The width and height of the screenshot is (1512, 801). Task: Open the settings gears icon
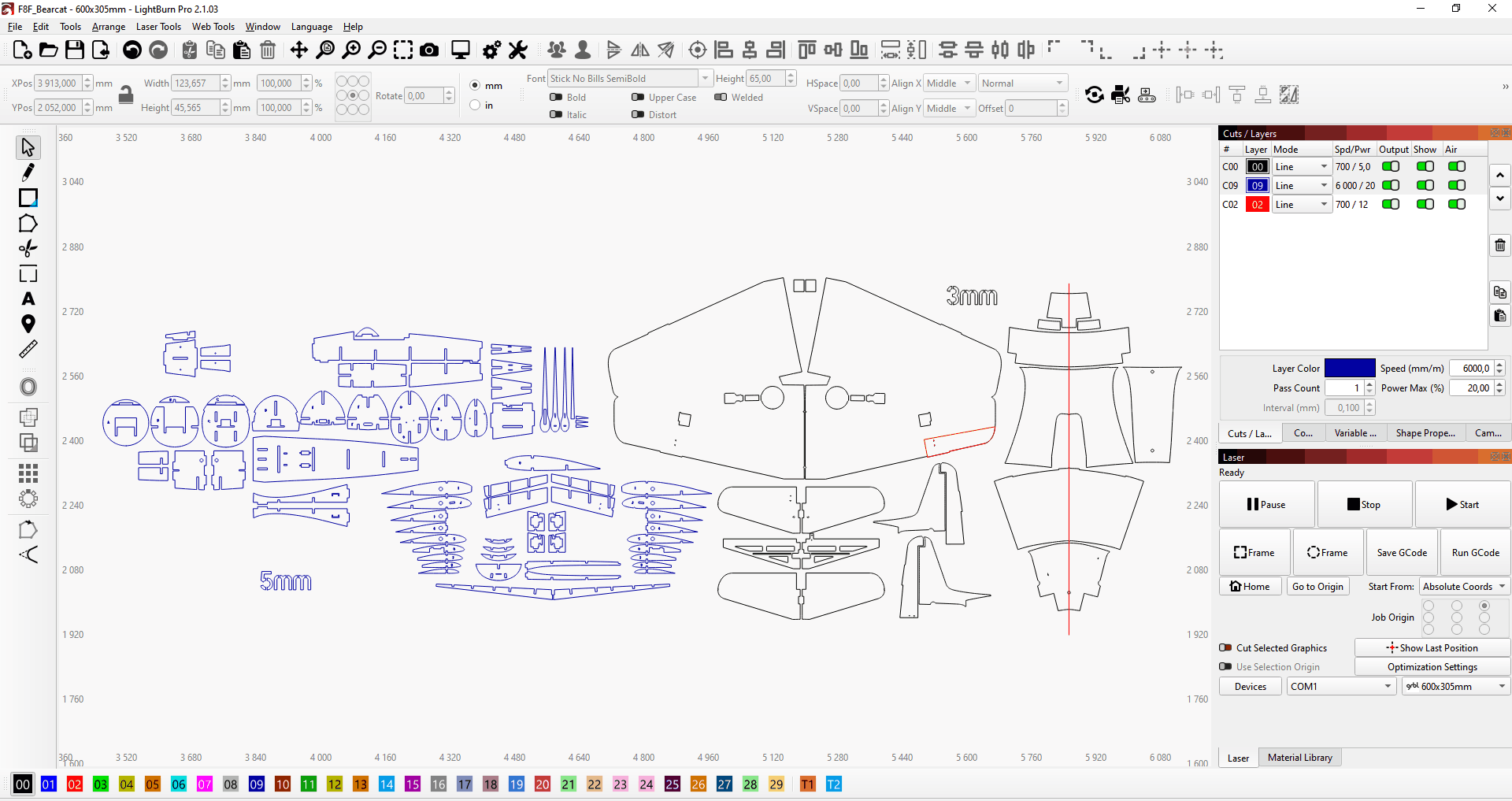click(x=491, y=50)
